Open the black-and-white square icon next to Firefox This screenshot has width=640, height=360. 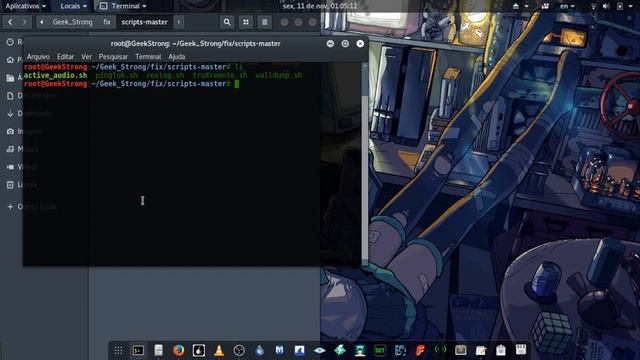pos(199,350)
